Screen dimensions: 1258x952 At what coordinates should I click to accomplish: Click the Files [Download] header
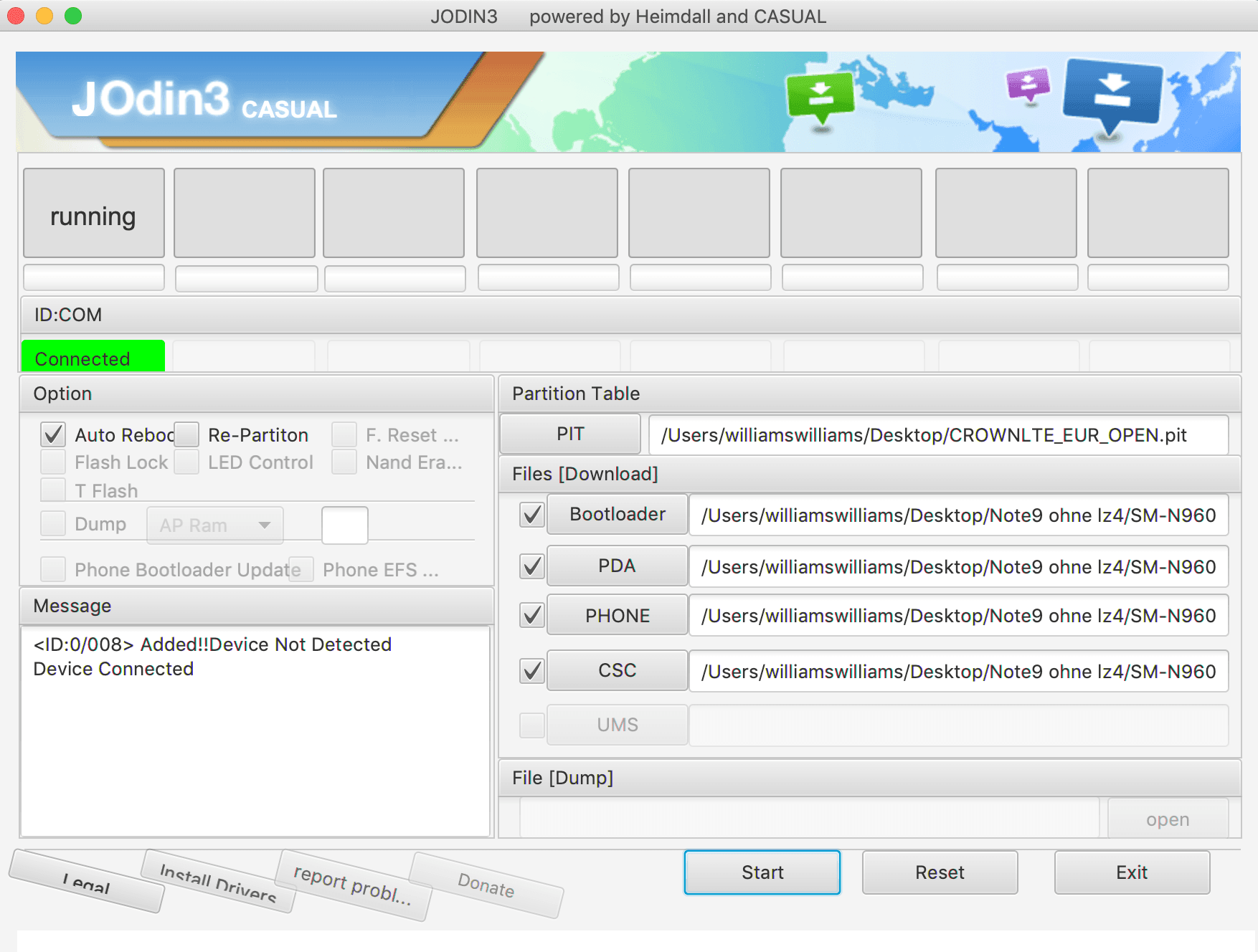(869, 474)
